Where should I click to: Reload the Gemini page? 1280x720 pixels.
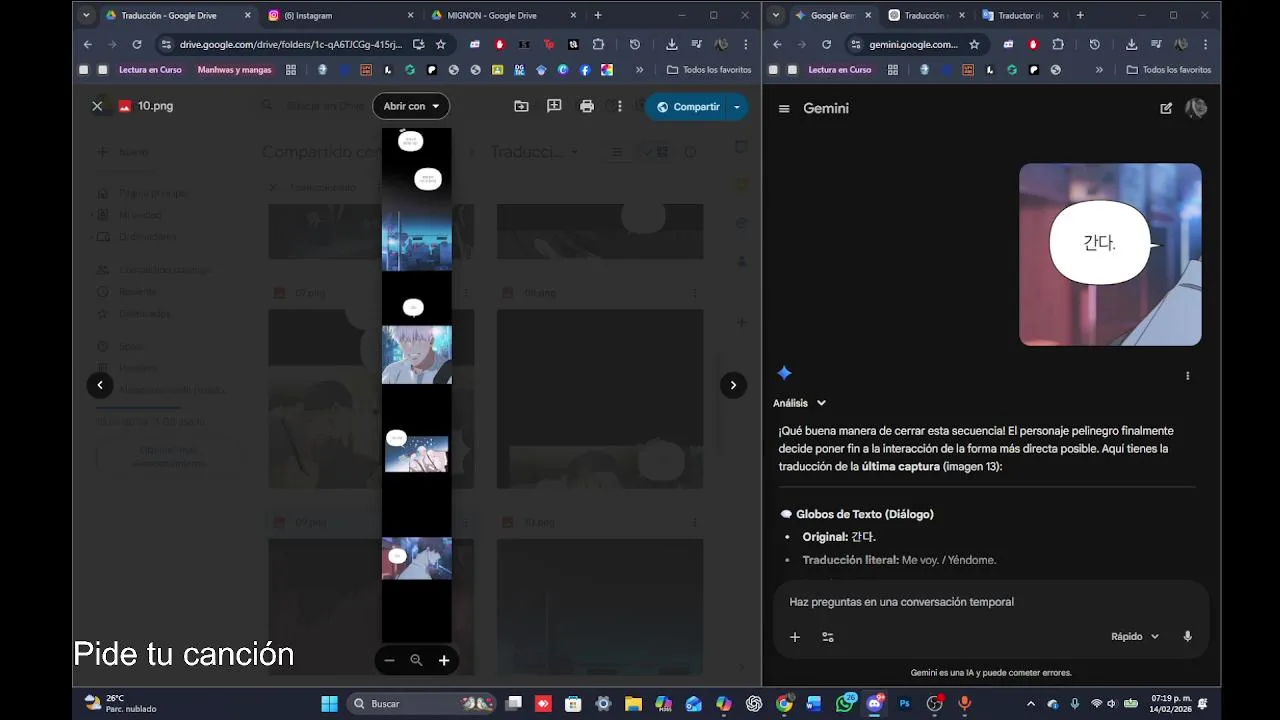(x=826, y=44)
